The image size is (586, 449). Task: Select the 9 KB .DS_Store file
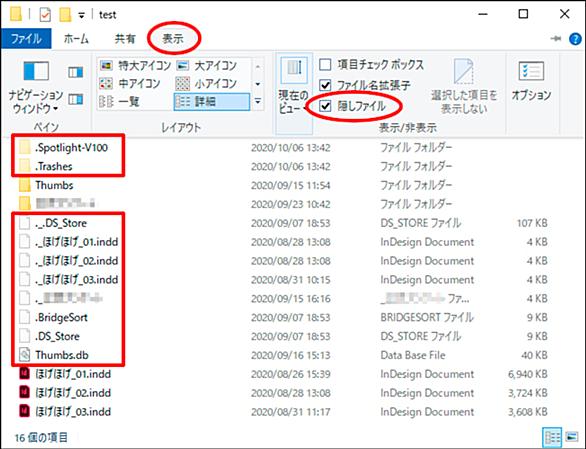[x=57, y=336]
